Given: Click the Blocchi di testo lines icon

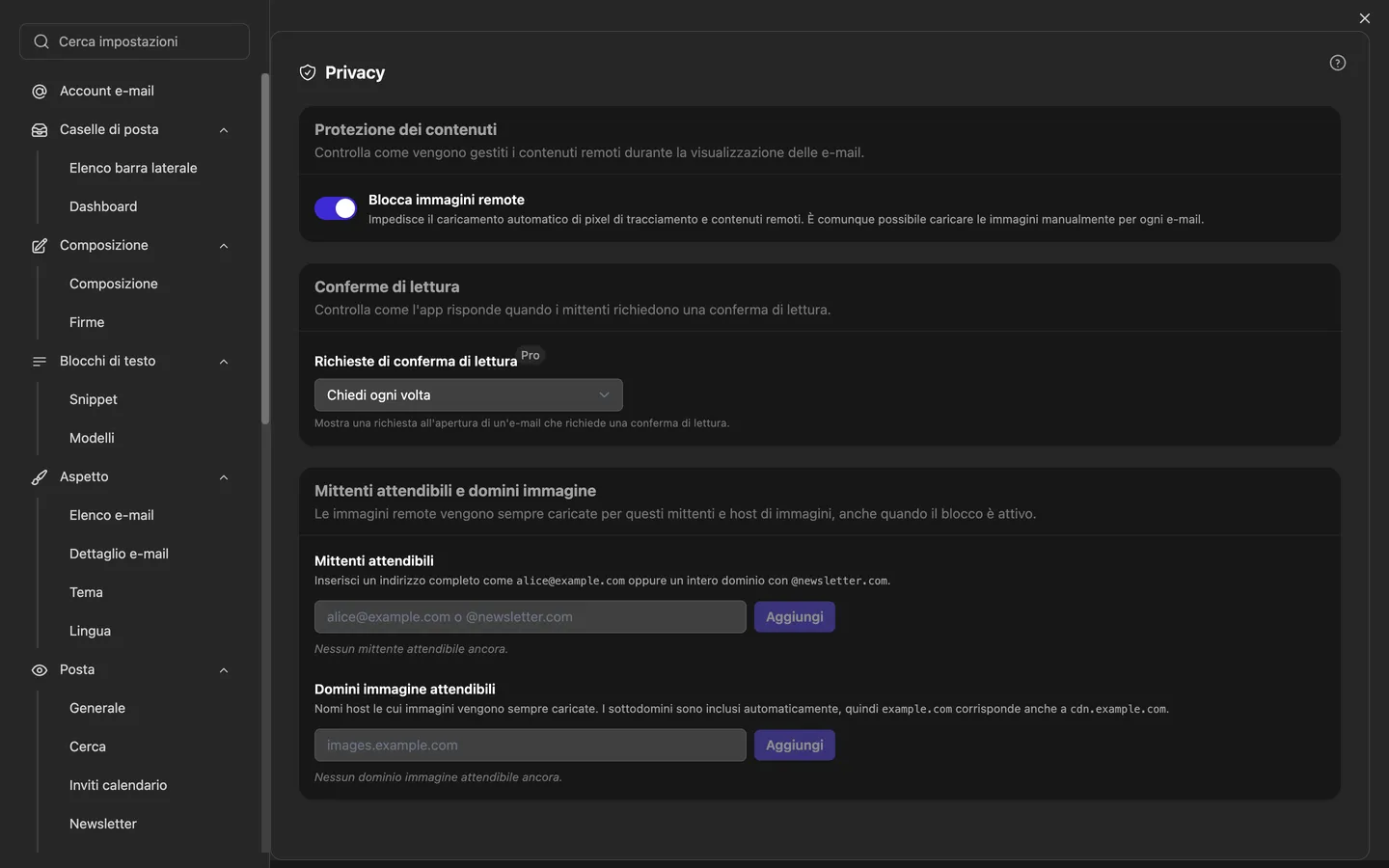Looking at the screenshot, I should (40, 362).
